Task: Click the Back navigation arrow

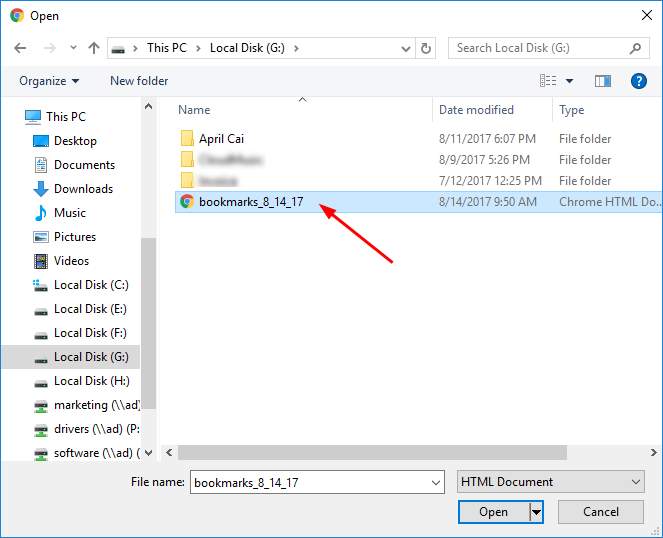Action: [x=20, y=48]
